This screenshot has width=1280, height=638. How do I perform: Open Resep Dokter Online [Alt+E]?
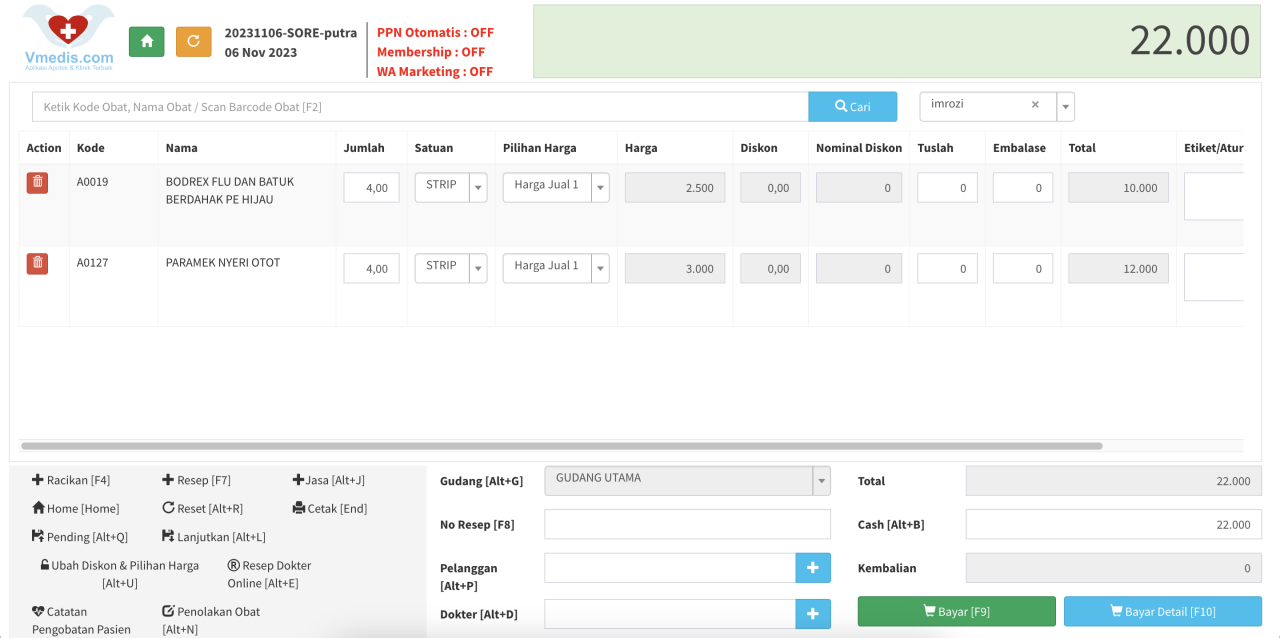269,574
